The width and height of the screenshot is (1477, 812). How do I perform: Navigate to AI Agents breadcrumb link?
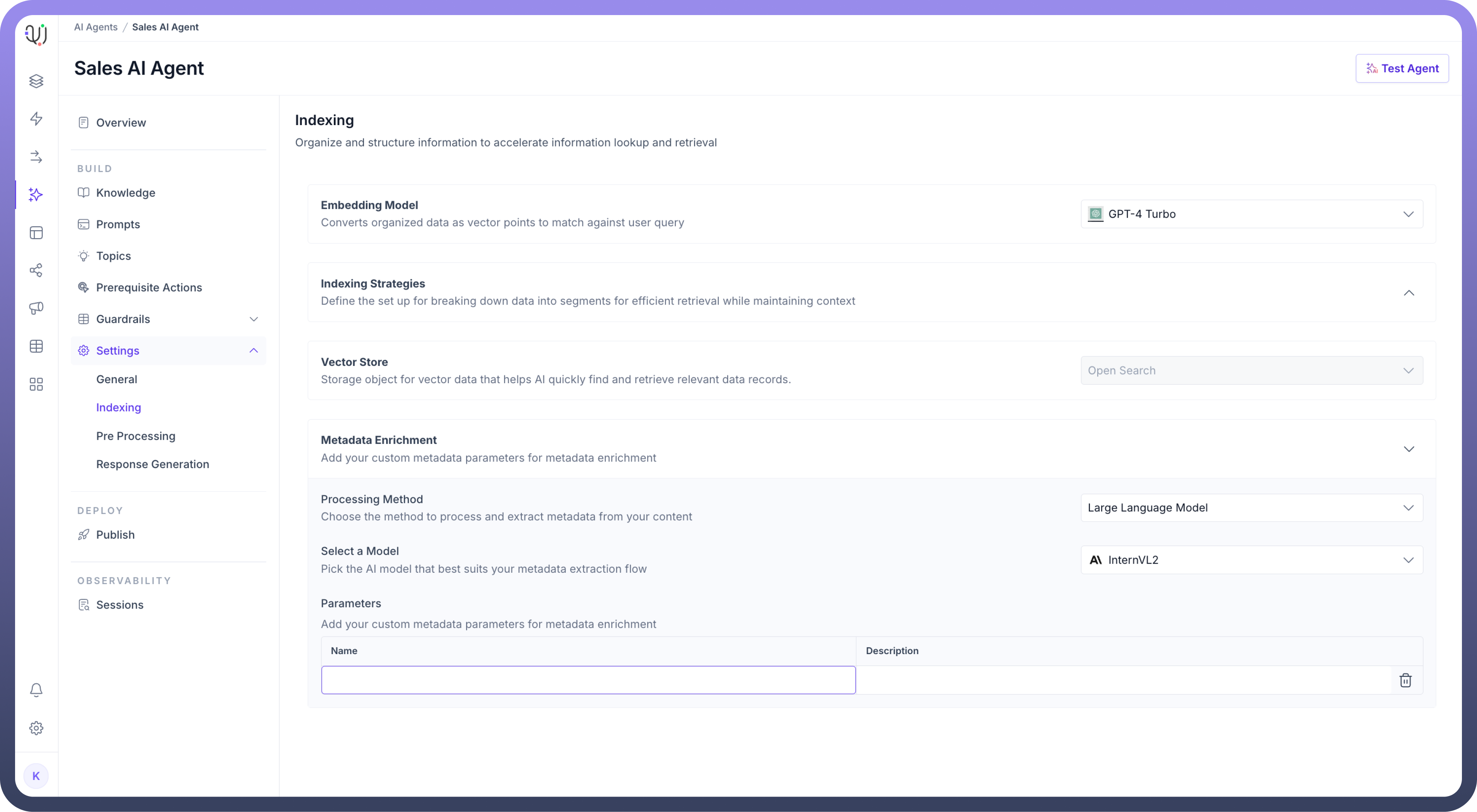pos(96,27)
